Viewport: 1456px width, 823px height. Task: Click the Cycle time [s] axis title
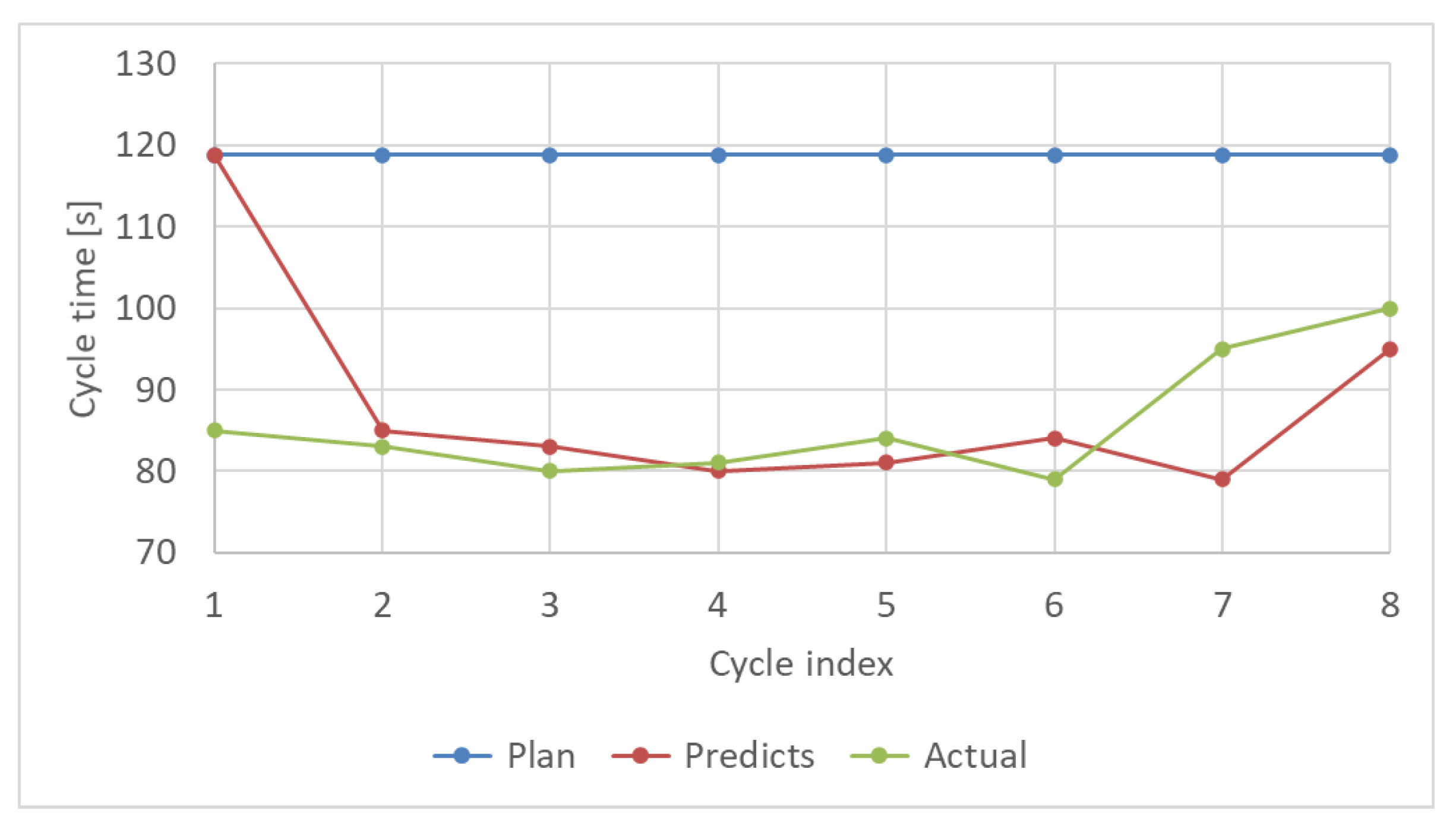coord(83,309)
